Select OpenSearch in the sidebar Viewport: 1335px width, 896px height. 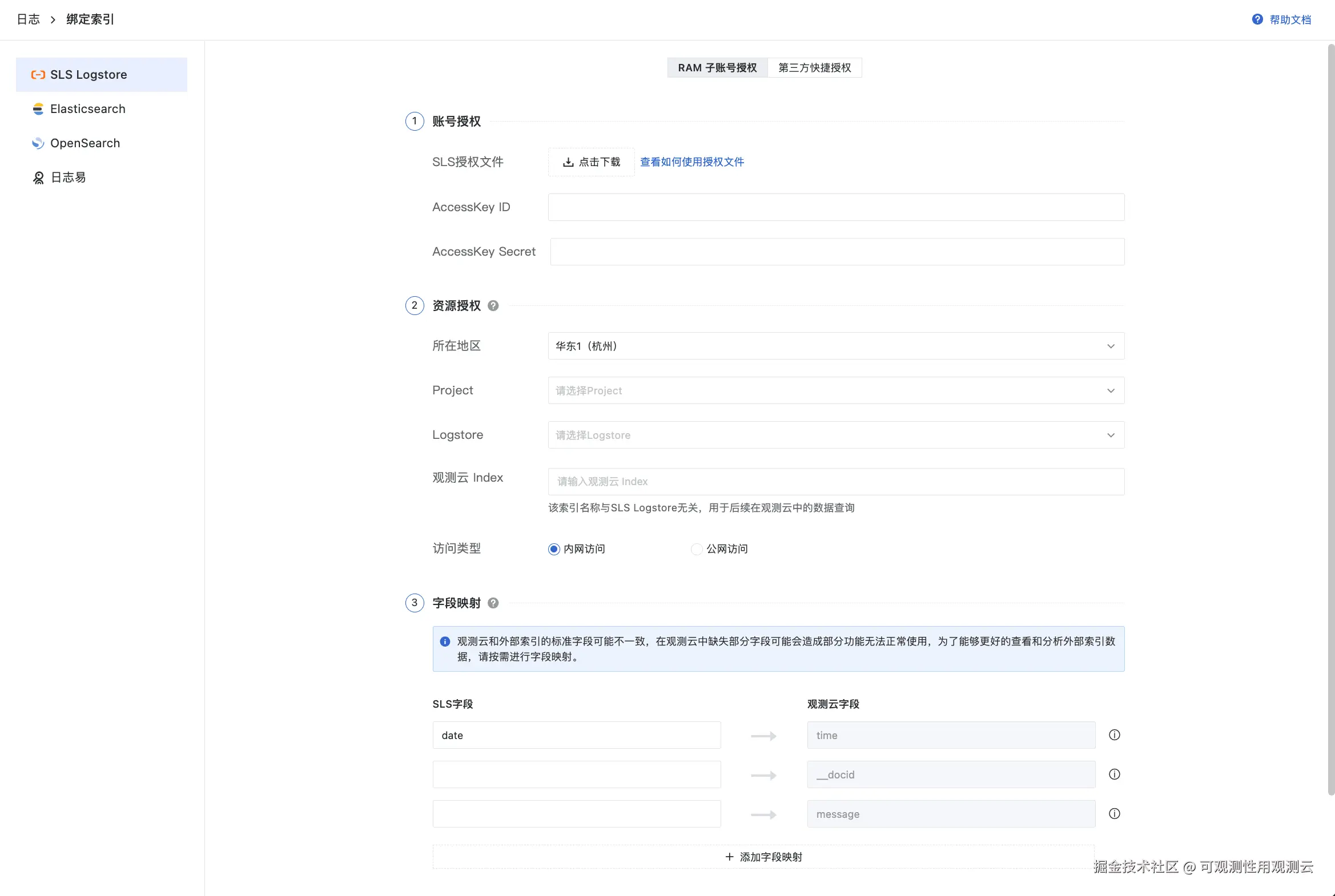(85, 143)
